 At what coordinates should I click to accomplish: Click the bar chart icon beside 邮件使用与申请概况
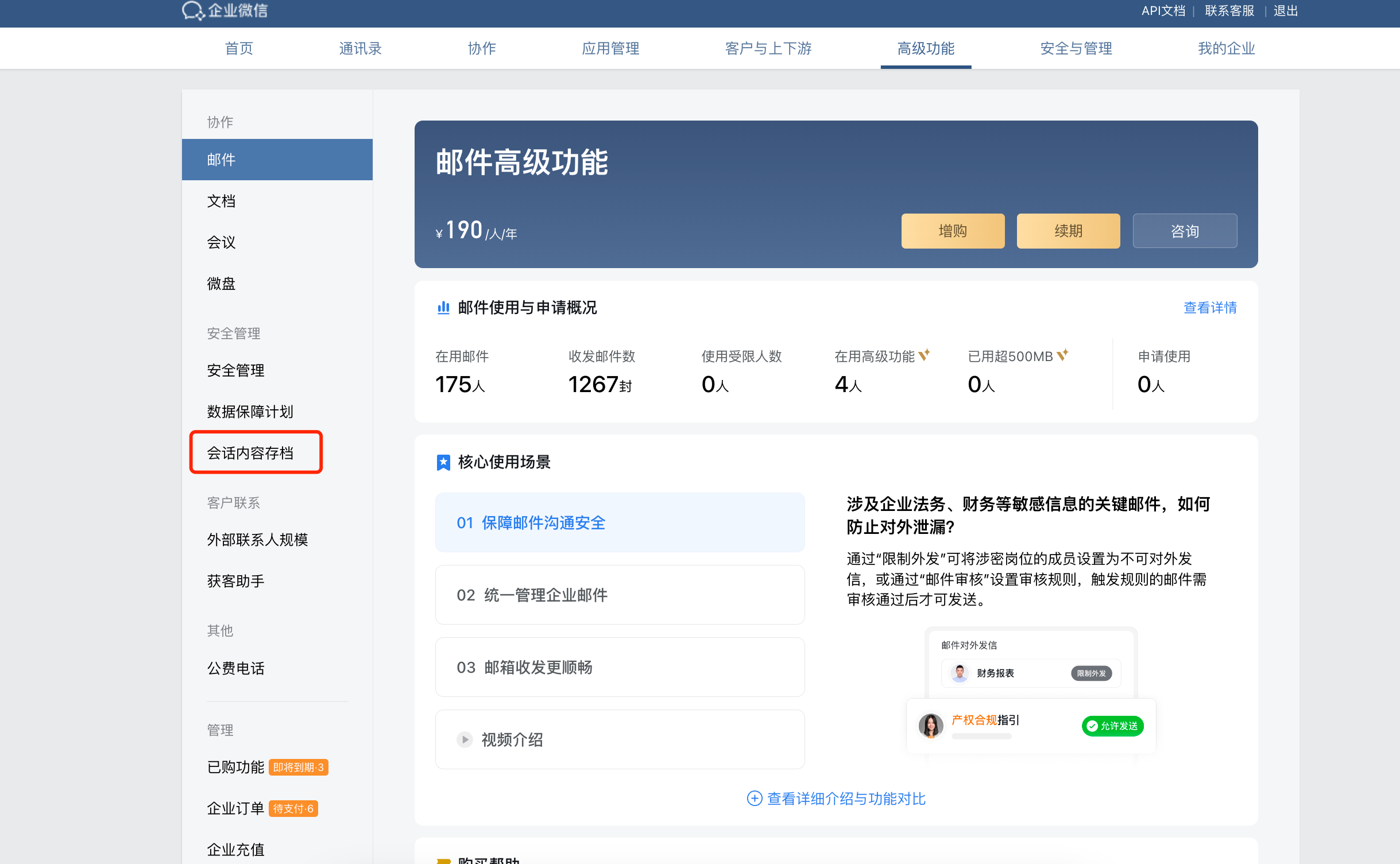[443, 308]
